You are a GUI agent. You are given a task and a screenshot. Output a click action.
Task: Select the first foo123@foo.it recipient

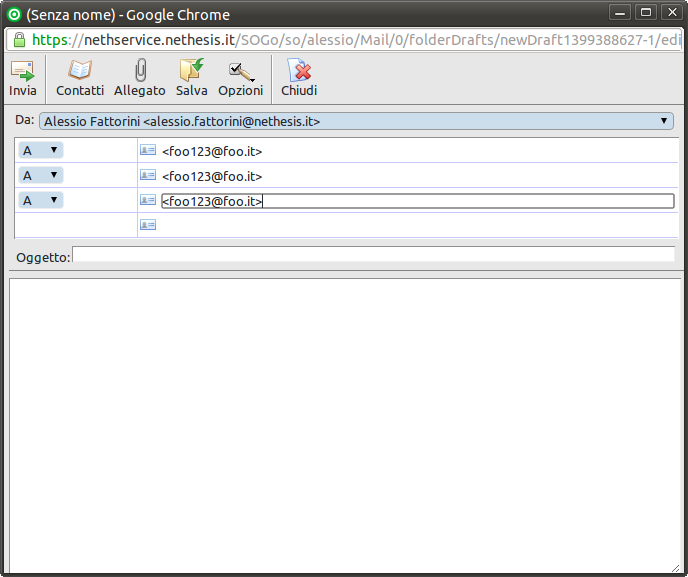[x=212, y=151]
